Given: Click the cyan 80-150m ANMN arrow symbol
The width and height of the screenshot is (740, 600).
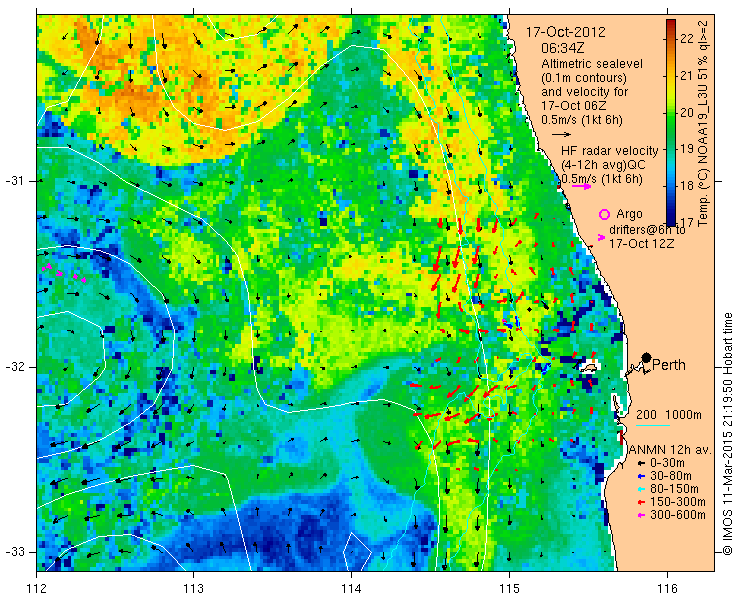Looking at the screenshot, I should pyautogui.click(x=640, y=489).
